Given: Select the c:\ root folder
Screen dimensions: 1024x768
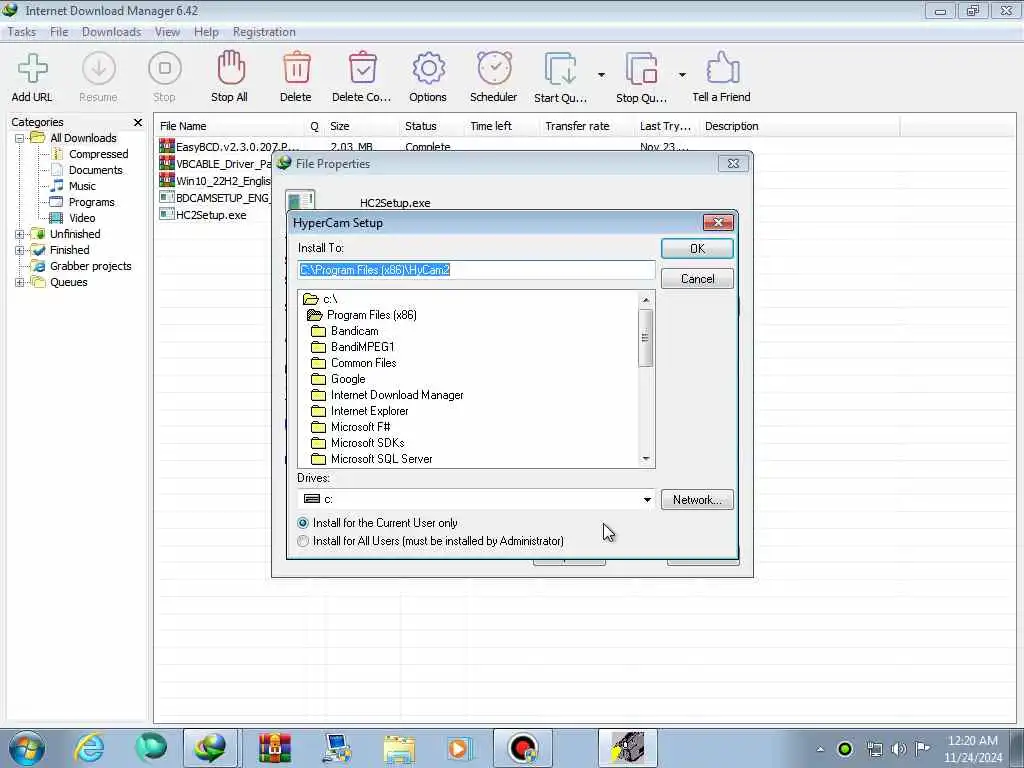Looking at the screenshot, I should click(321, 299).
